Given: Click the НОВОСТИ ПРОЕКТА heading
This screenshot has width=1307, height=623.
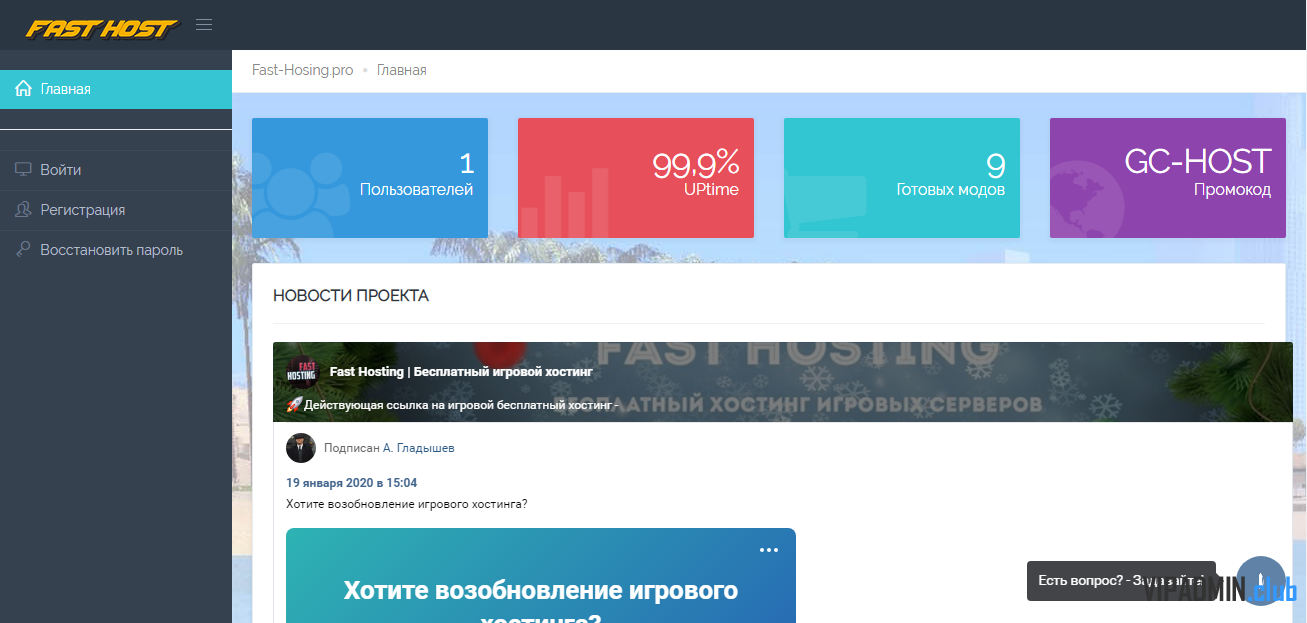Looking at the screenshot, I should (351, 296).
